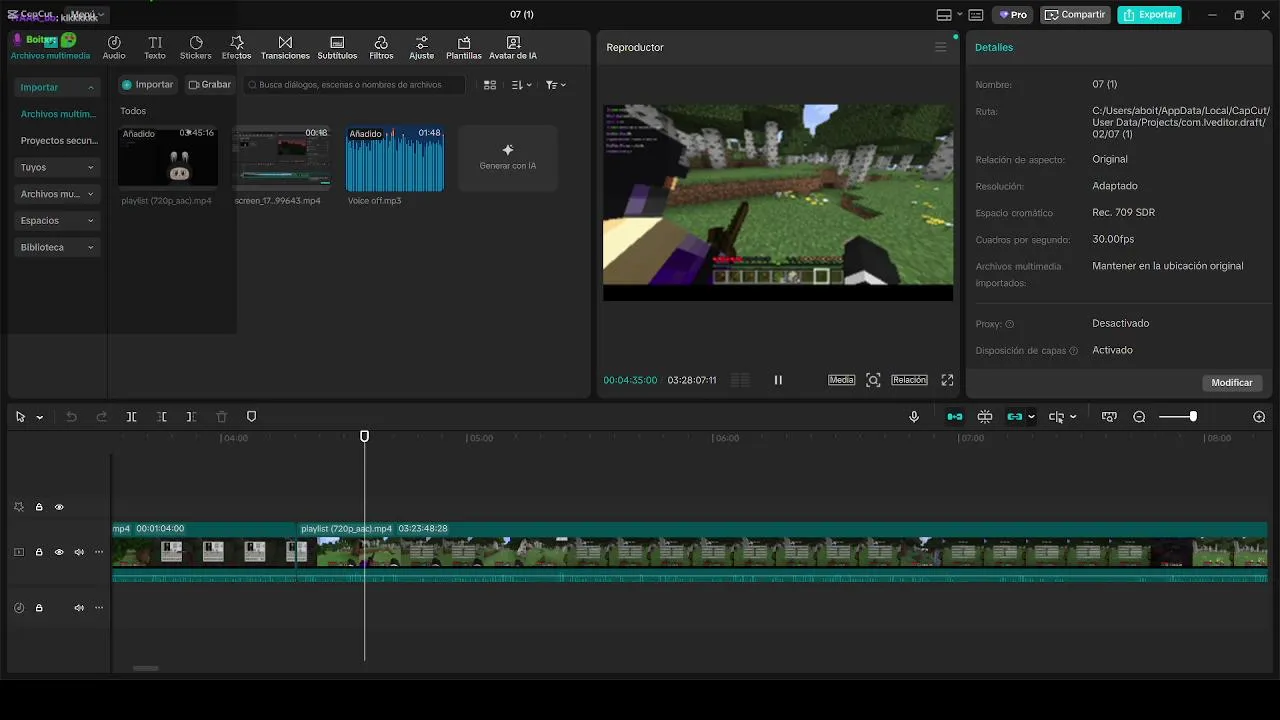This screenshot has height=720, width=1280.
Task: Open the Ajuste panel
Action: pyautogui.click(x=422, y=48)
